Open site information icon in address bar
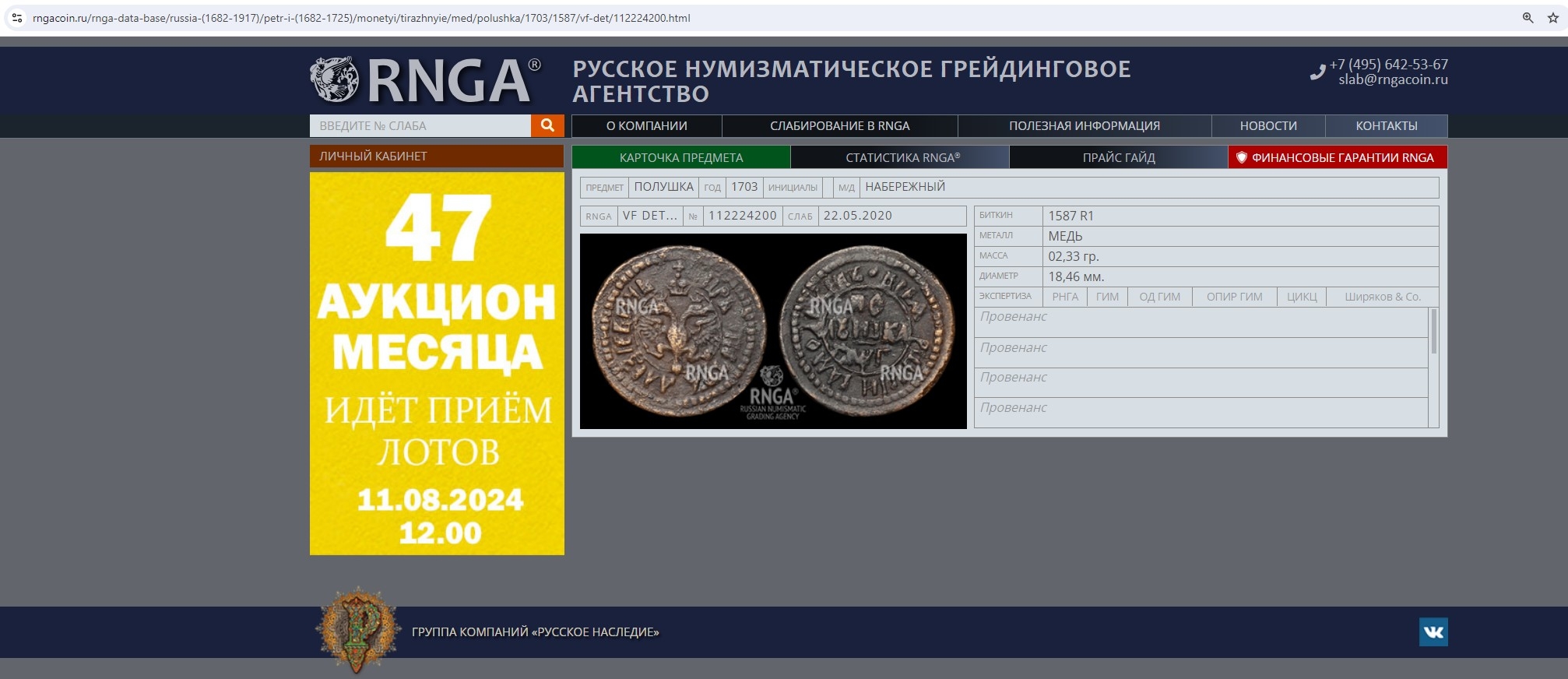1568x679 pixels. coord(16,18)
